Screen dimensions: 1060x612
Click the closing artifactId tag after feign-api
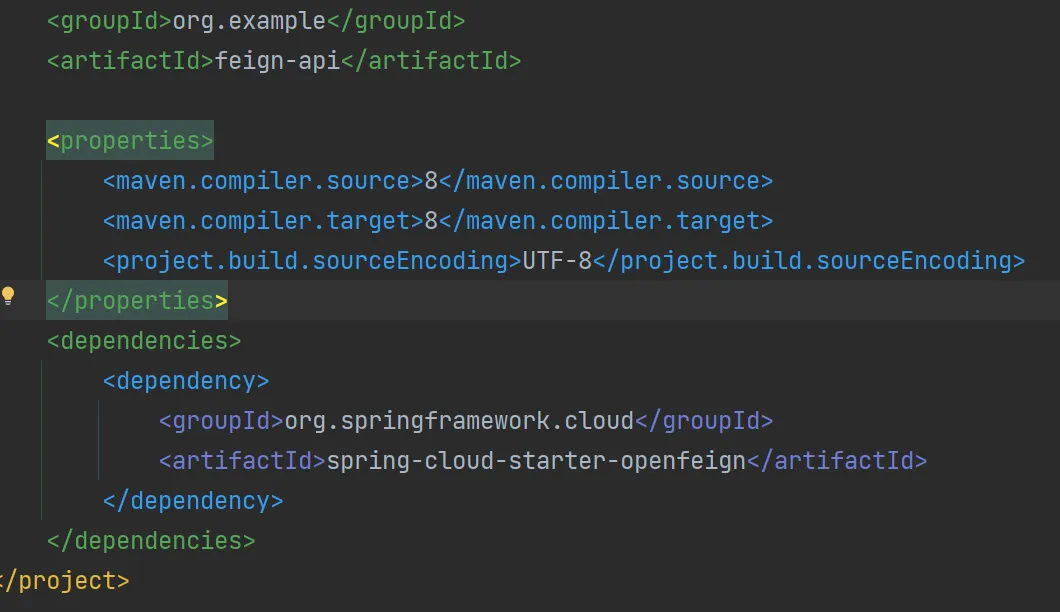pos(431,60)
